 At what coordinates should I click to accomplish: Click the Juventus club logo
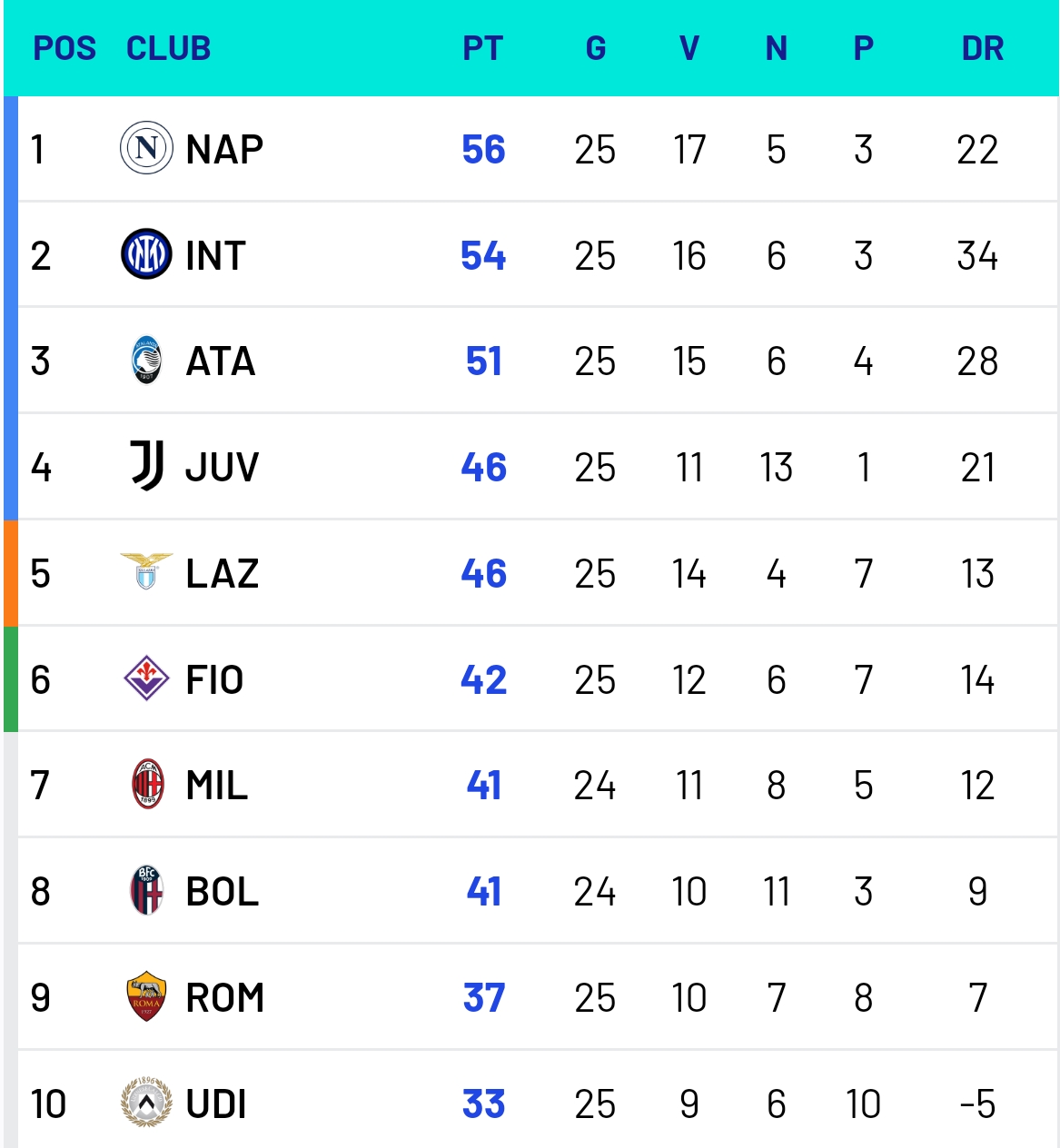tap(146, 466)
